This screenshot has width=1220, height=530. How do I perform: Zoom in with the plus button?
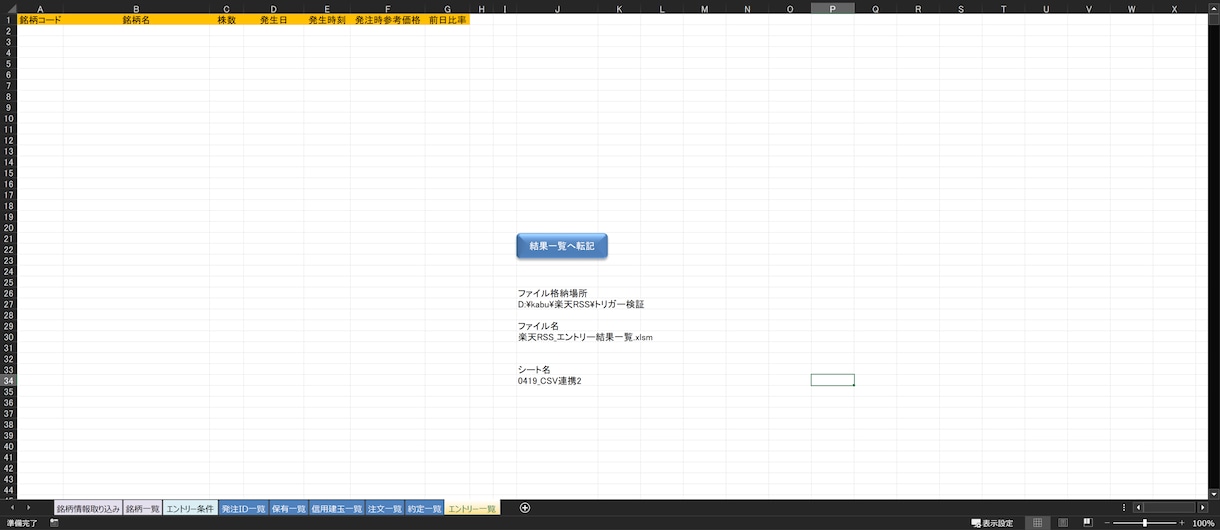pyautogui.click(x=1181, y=523)
